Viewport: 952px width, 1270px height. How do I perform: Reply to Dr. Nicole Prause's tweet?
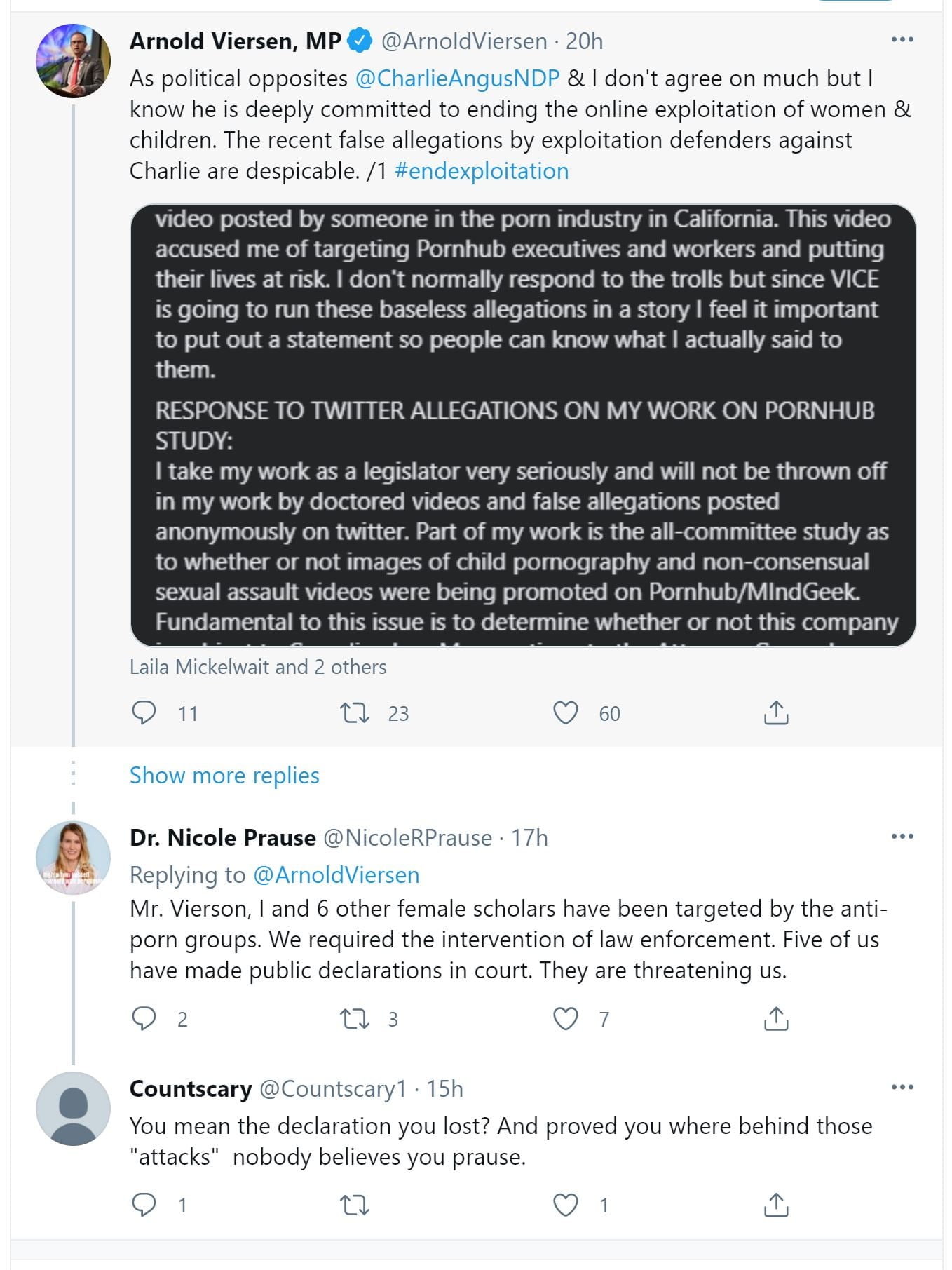pos(144,1018)
